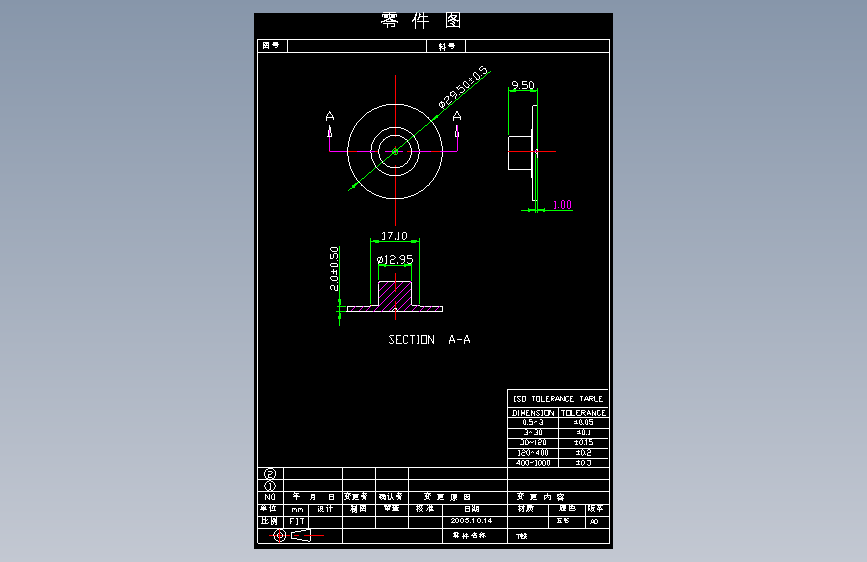
Task: Click the left A section marker
Action: [330, 117]
